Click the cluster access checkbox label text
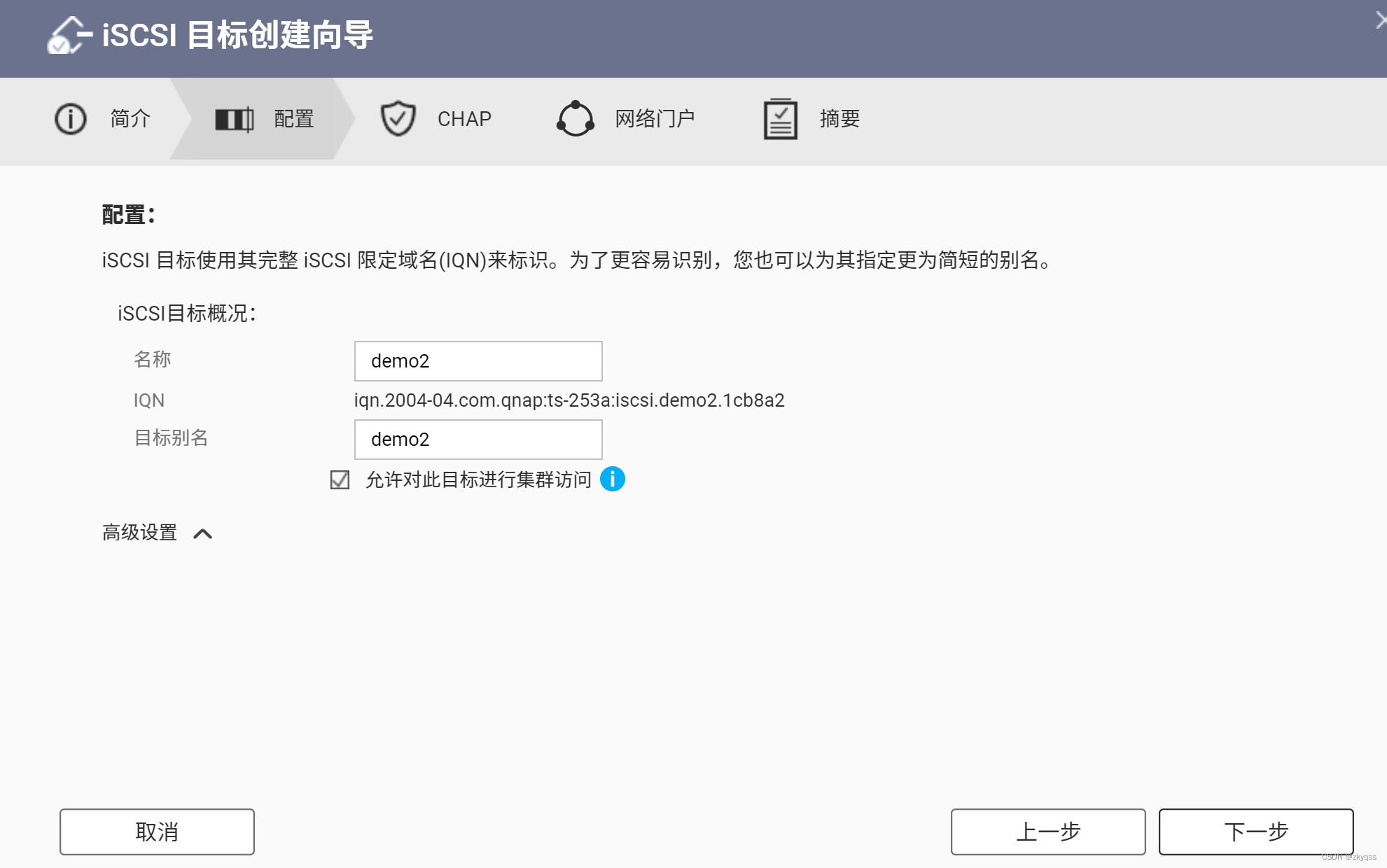Viewport: 1387px width, 868px height. point(478,480)
